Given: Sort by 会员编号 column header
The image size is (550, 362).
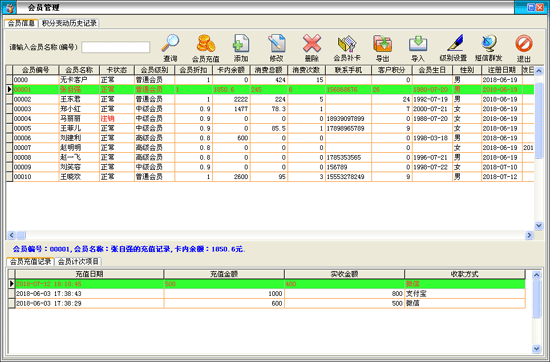Looking at the screenshot, I should (x=36, y=70).
